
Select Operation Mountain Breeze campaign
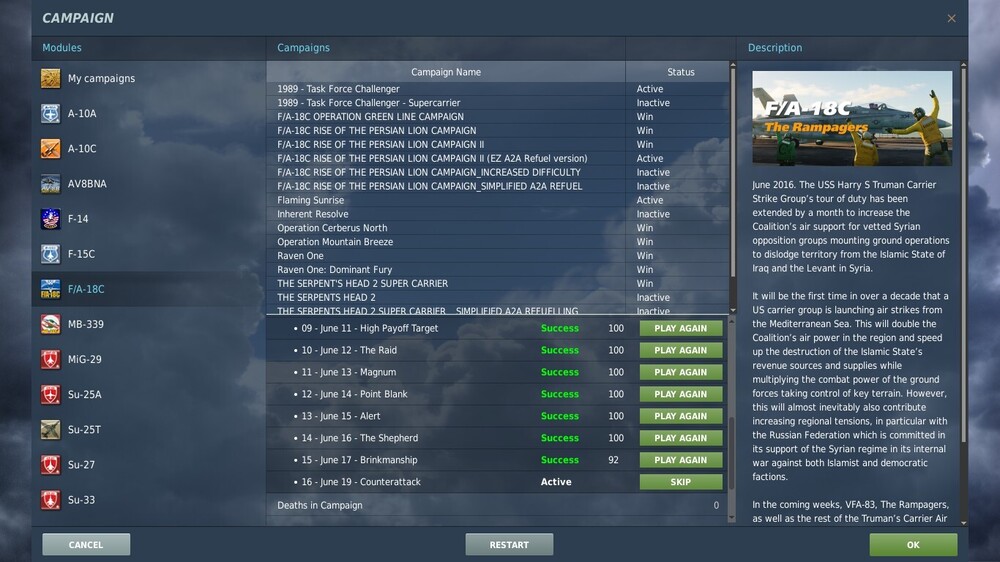pyautogui.click(x=497, y=242)
